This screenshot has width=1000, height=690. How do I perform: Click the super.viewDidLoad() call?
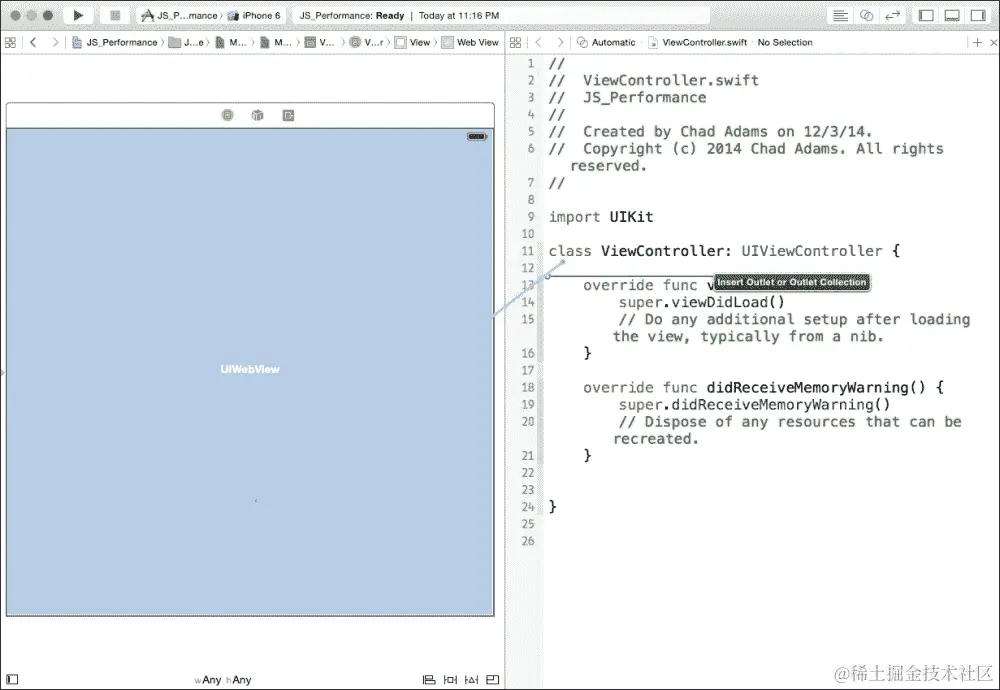point(702,302)
